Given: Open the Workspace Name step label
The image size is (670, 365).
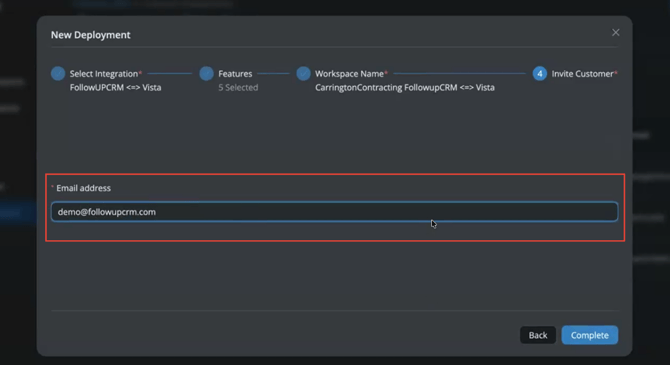Looking at the screenshot, I should (351, 74).
